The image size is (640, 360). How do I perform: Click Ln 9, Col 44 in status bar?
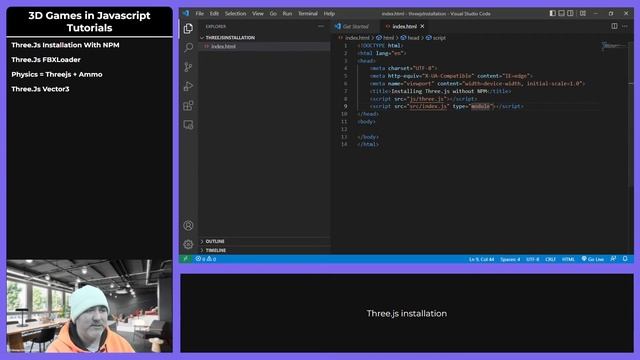pyautogui.click(x=481, y=259)
